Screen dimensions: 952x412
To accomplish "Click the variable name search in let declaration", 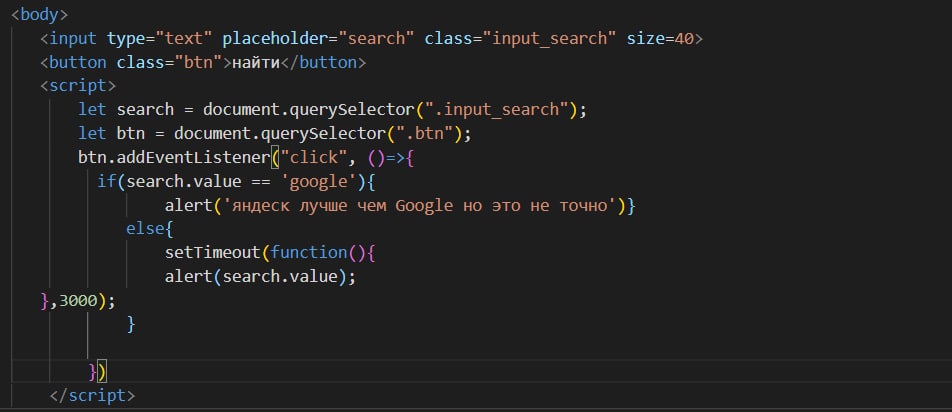I will (x=145, y=110).
